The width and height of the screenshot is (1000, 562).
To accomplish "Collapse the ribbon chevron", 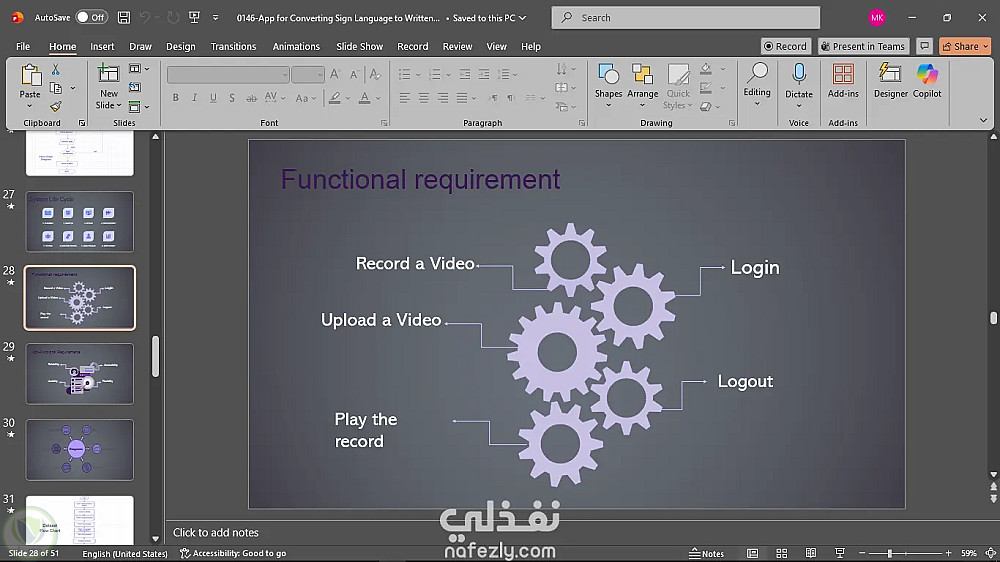I will tap(983, 120).
